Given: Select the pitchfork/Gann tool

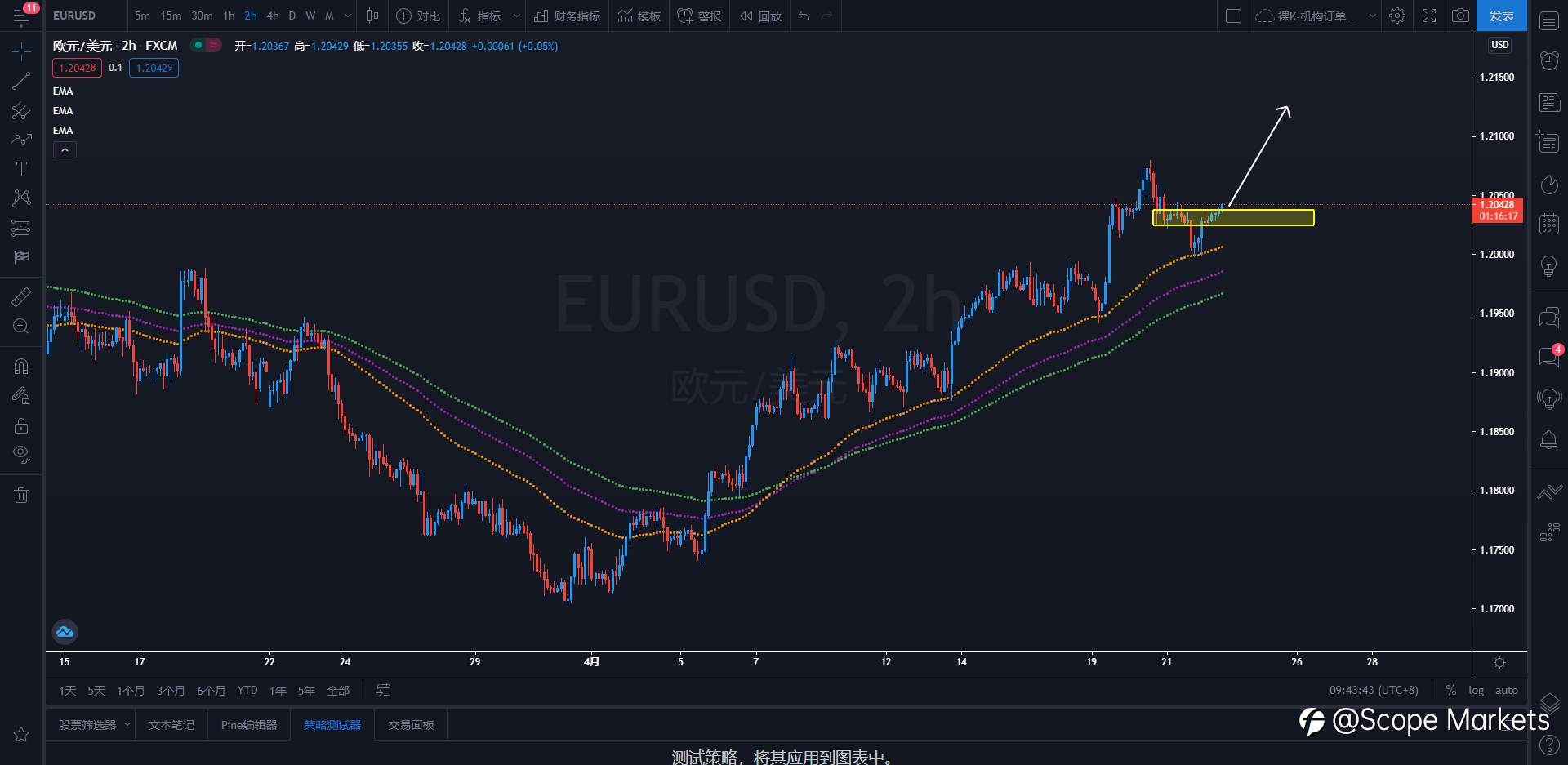Looking at the screenshot, I should pos(21,110).
